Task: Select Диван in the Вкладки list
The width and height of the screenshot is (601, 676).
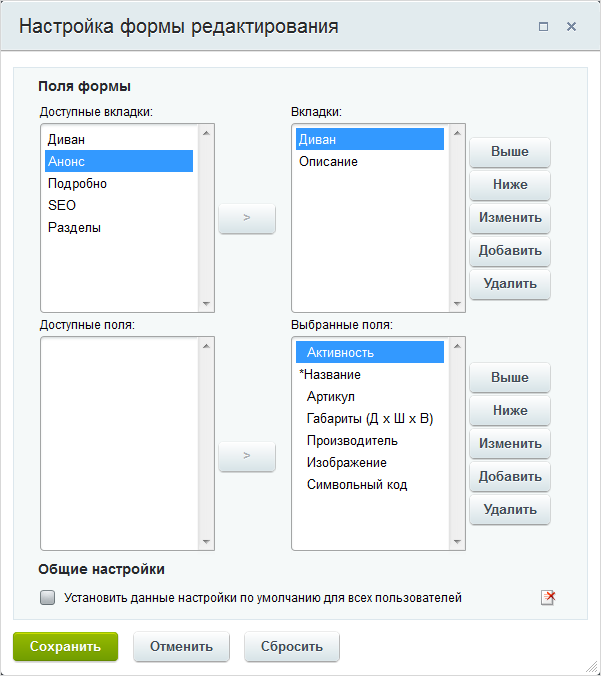Action: click(x=370, y=139)
